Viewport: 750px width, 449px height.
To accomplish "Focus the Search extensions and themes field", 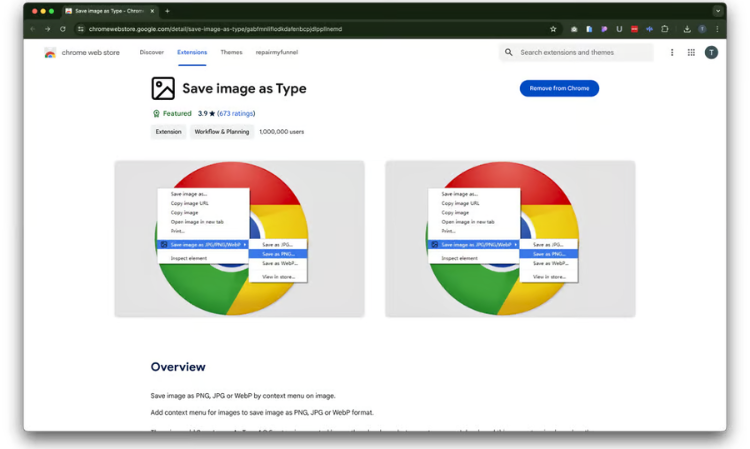I will pos(576,52).
